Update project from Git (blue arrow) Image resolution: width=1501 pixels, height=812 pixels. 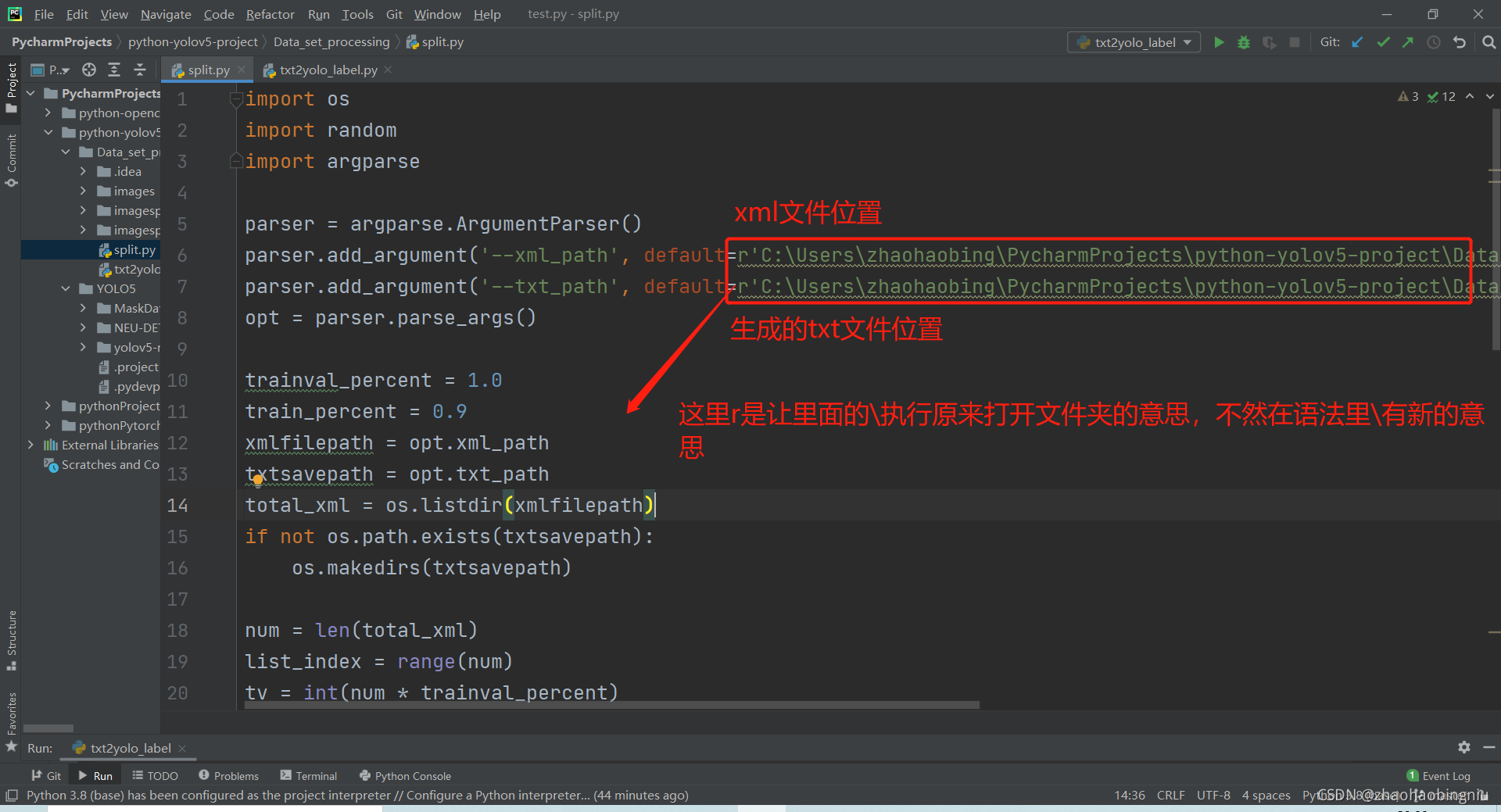pos(1357,42)
